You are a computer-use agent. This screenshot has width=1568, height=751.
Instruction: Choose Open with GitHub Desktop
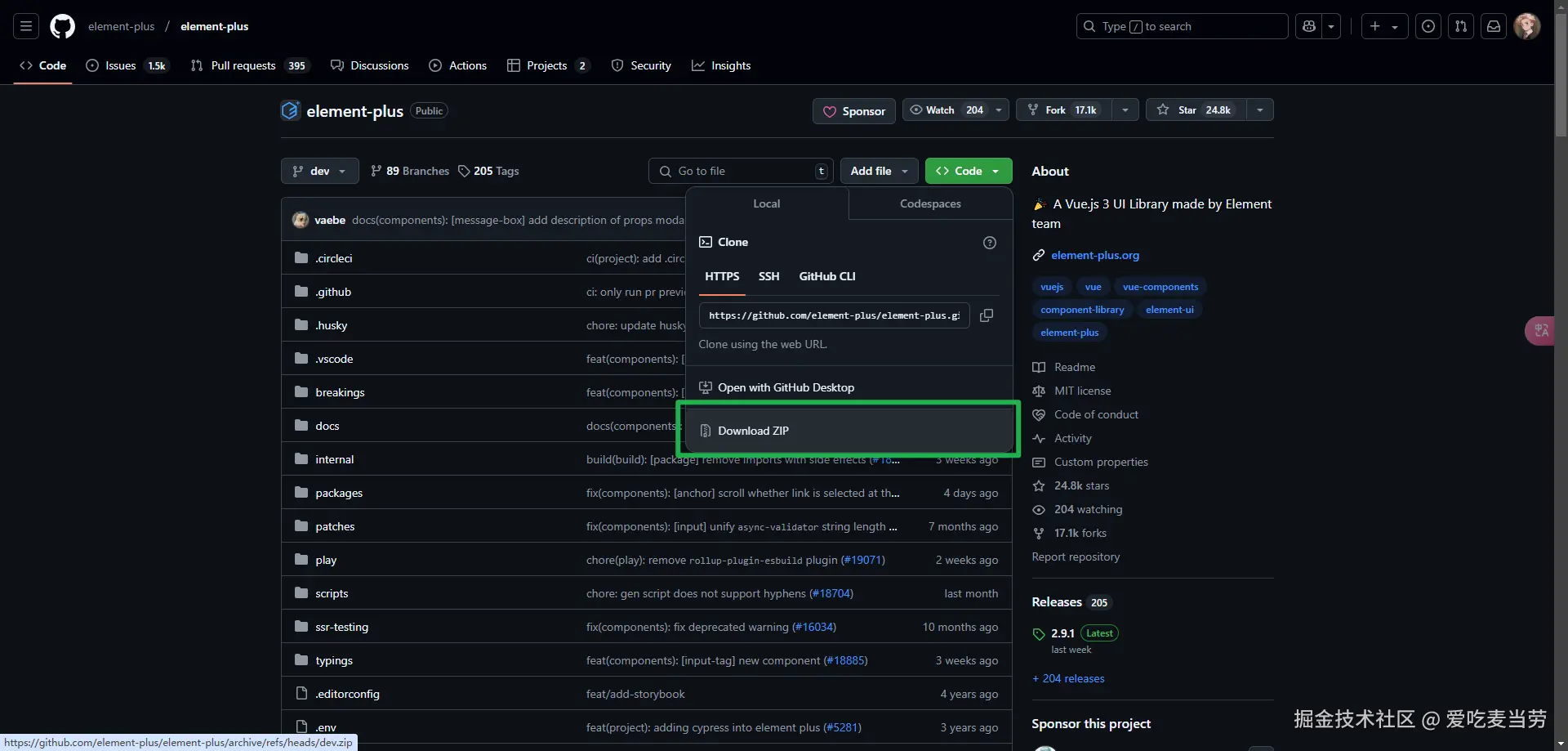pos(849,387)
